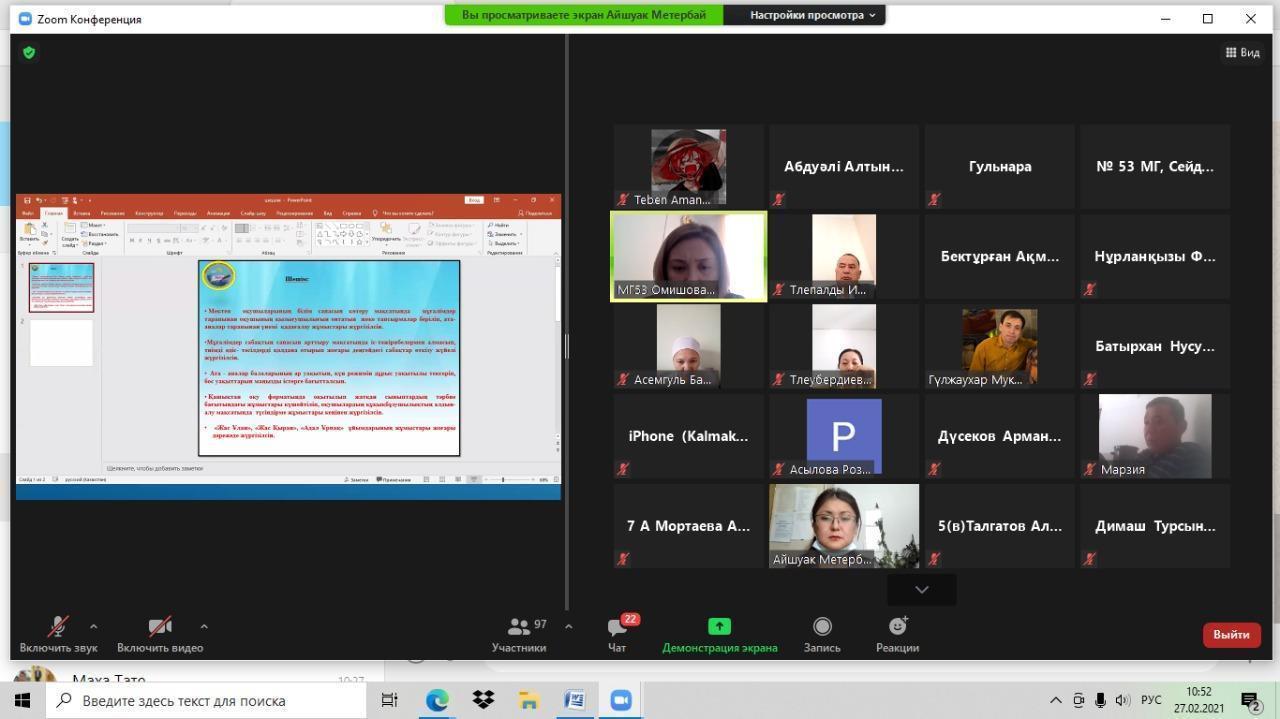Click the Screen Share icon
Viewport: 1280px width, 719px height.
tap(719, 627)
